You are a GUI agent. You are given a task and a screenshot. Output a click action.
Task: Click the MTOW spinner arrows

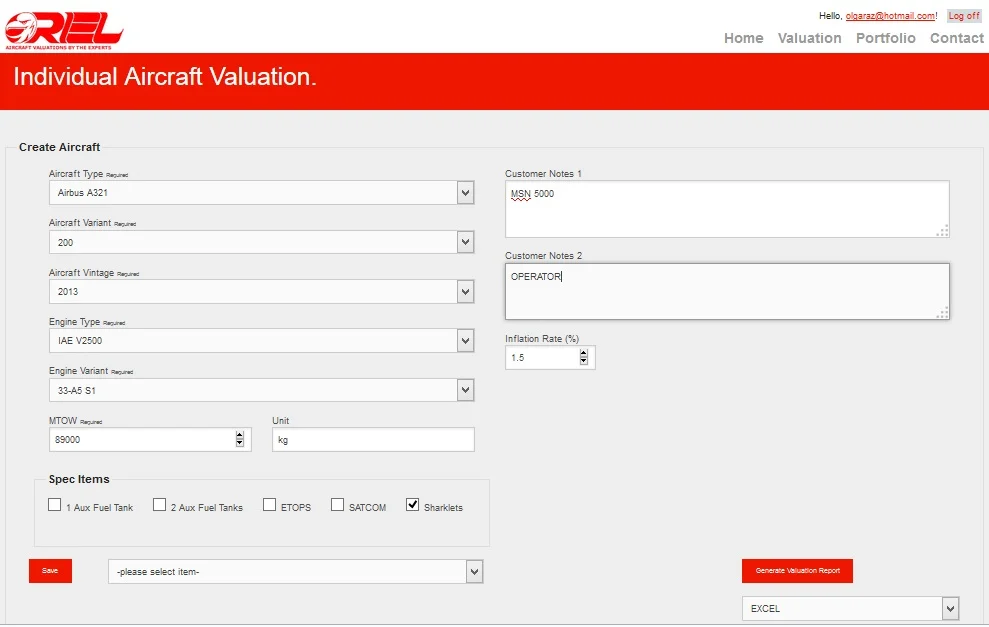[x=240, y=440]
